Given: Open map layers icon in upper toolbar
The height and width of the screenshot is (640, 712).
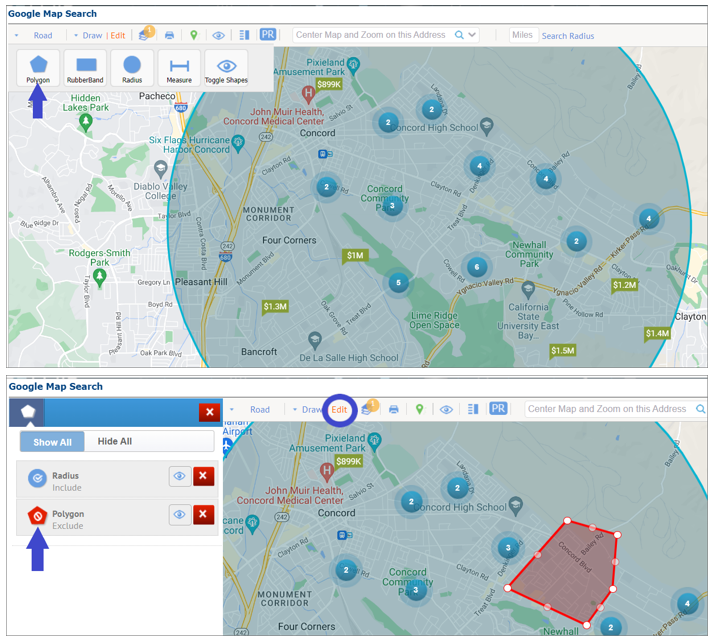Looking at the screenshot, I should [144, 35].
